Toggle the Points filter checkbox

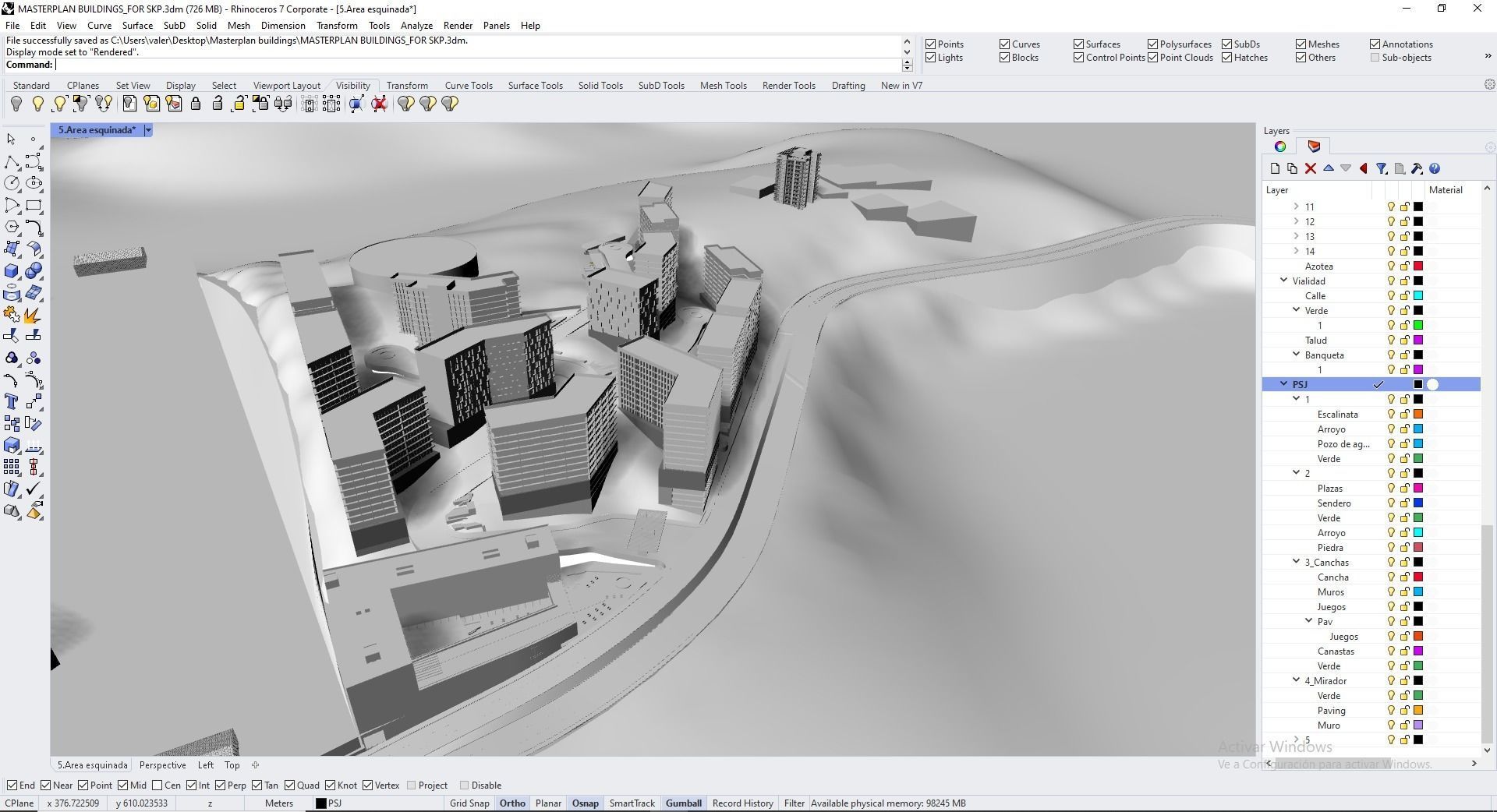(x=930, y=44)
